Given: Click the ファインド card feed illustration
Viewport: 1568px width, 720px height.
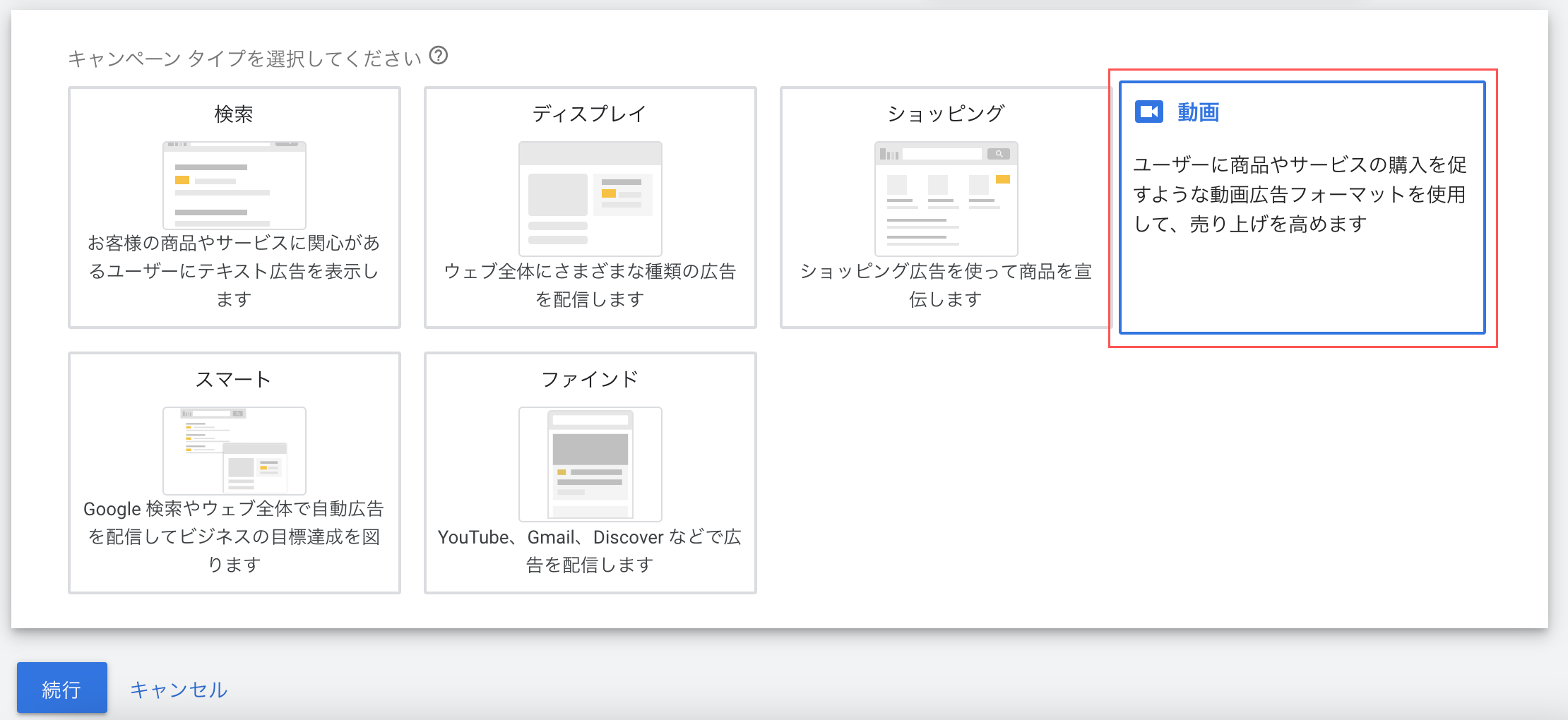Looking at the screenshot, I should click(590, 464).
